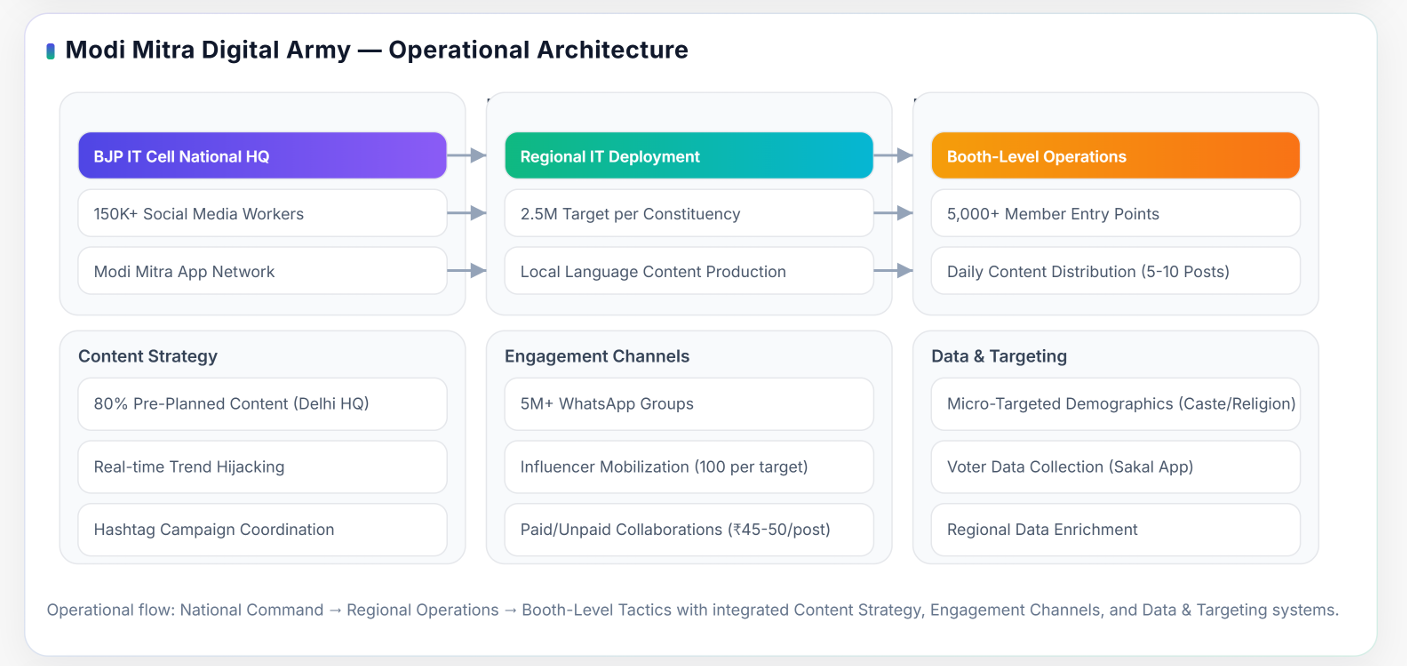The width and height of the screenshot is (1407, 666).
Task: Click the arrow between 2.5M Target and member entry rows
Action: 903,213
